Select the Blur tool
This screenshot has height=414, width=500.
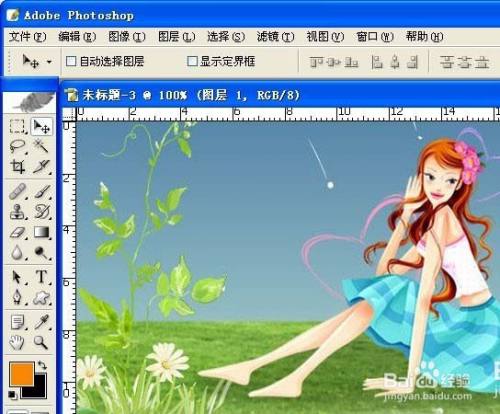point(17,252)
